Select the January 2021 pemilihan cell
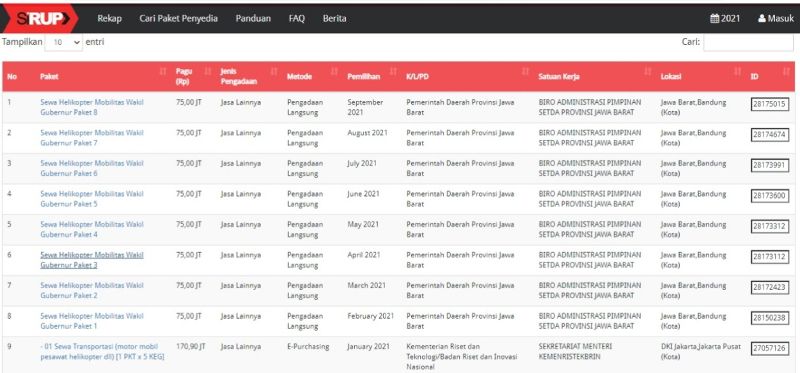Viewport: 800px width, 373px height. (x=368, y=346)
